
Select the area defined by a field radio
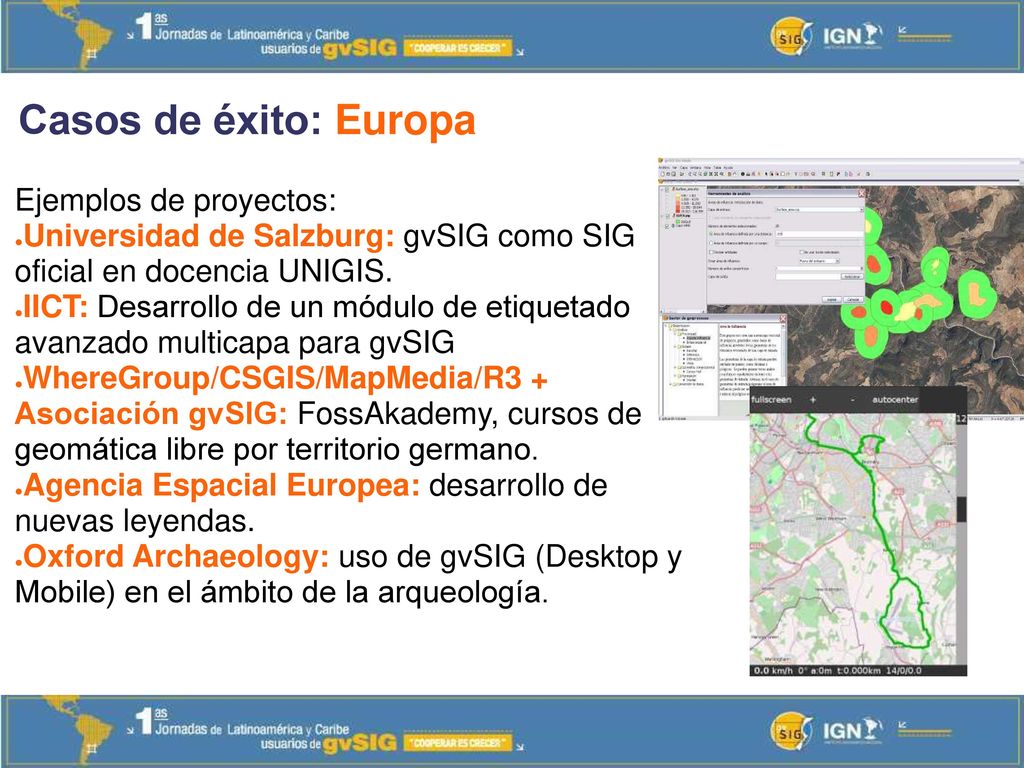coord(711,243)
